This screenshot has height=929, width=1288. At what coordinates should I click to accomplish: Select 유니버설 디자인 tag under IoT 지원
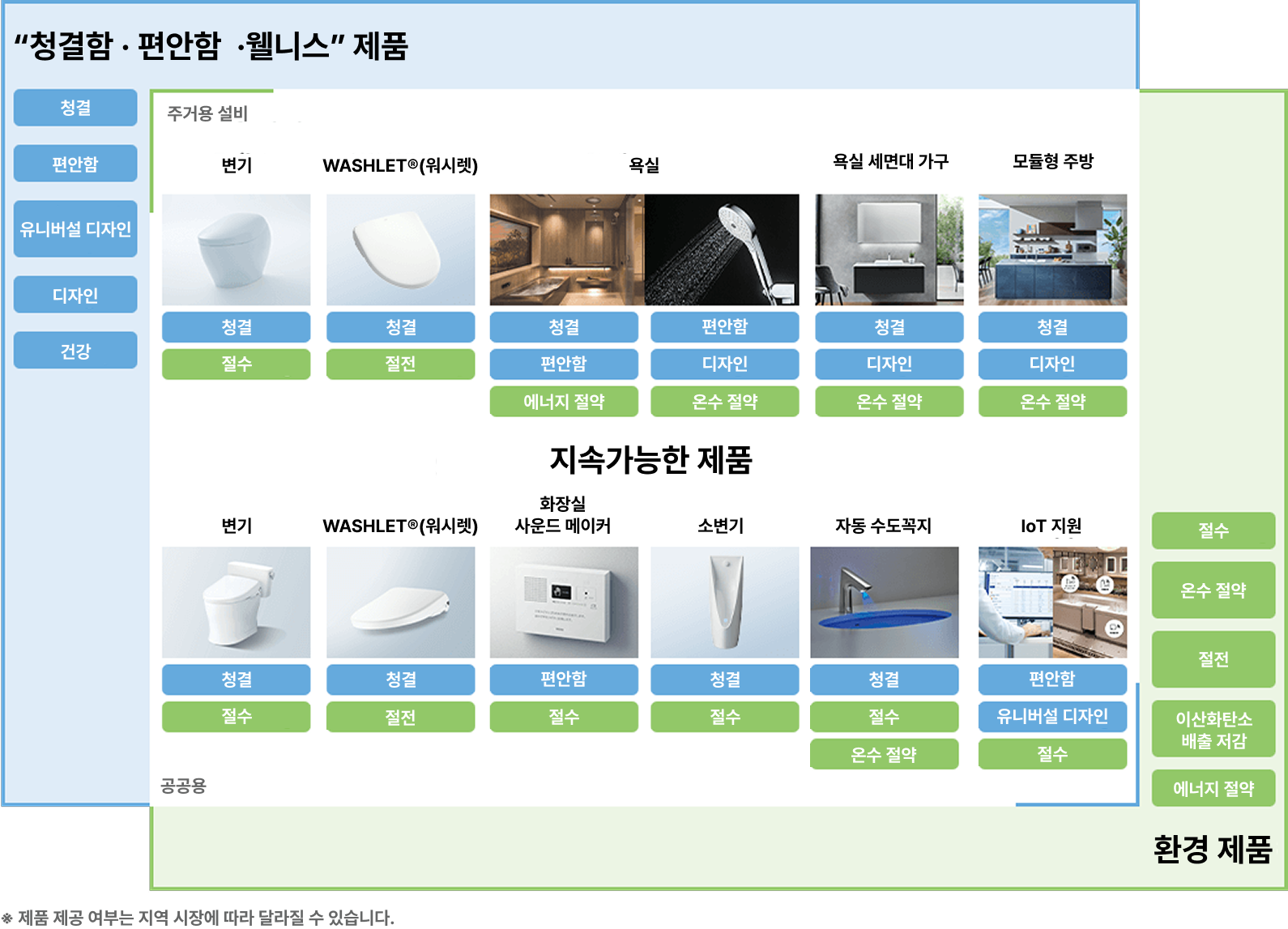[x=1052, y=716]
